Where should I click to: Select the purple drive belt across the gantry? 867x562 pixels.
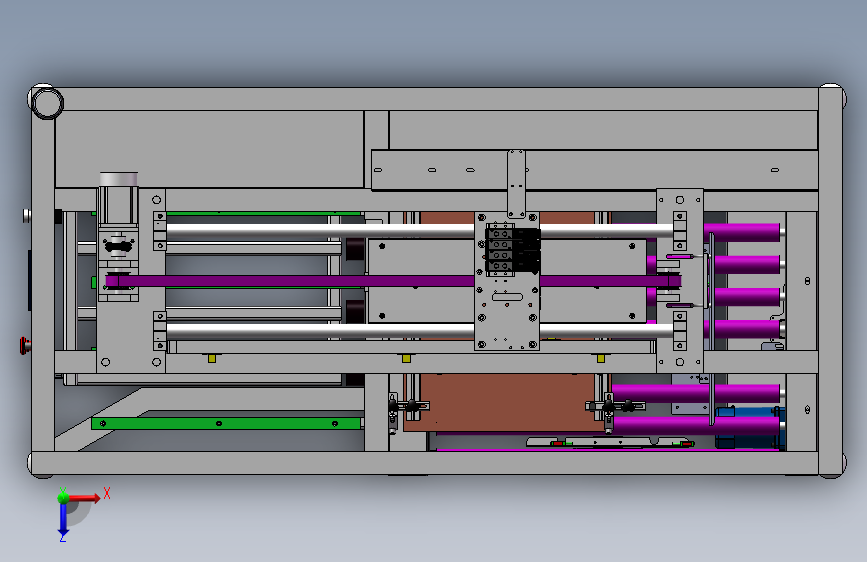tap(393, 281)
